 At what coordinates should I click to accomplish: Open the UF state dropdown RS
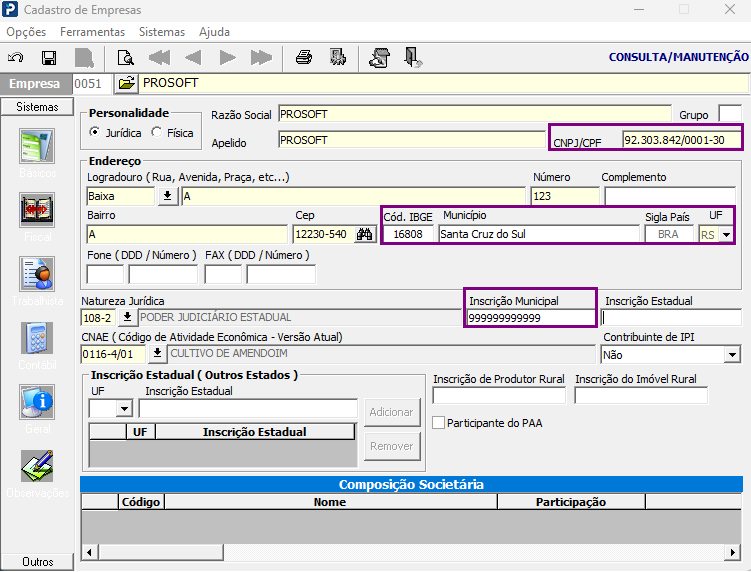727,235
